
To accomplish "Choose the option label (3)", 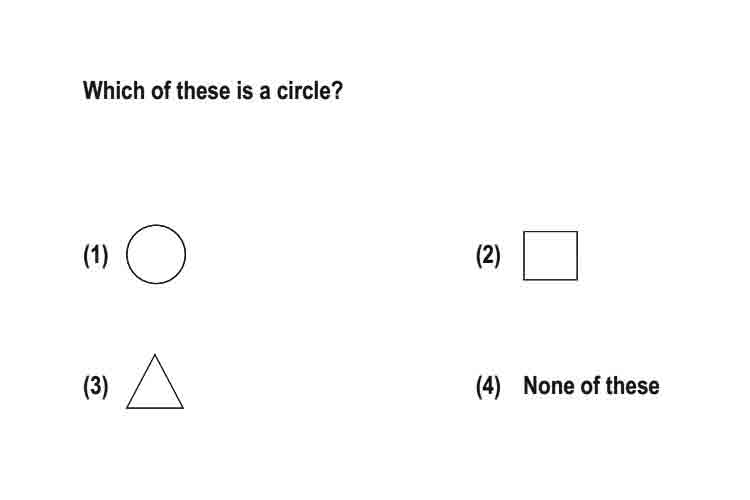I will pyautogui.click(x=96, y=386).
